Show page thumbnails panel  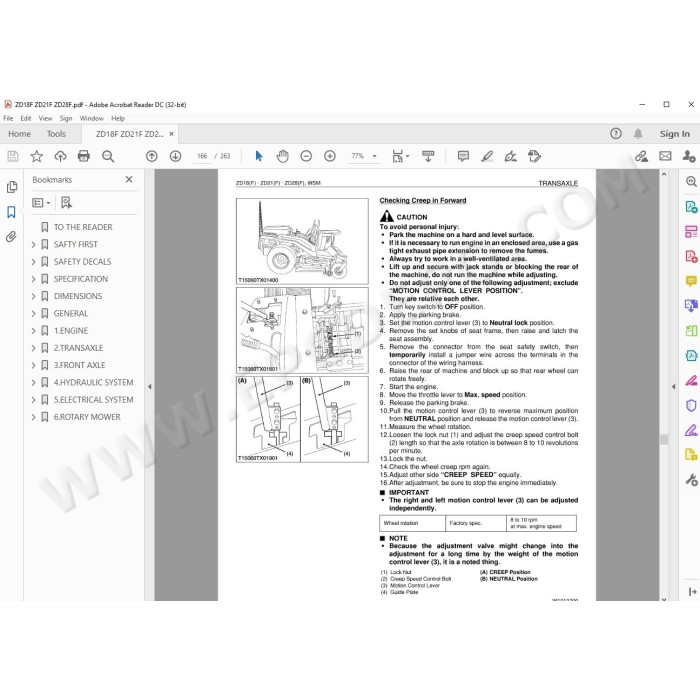tap(12, 187)
